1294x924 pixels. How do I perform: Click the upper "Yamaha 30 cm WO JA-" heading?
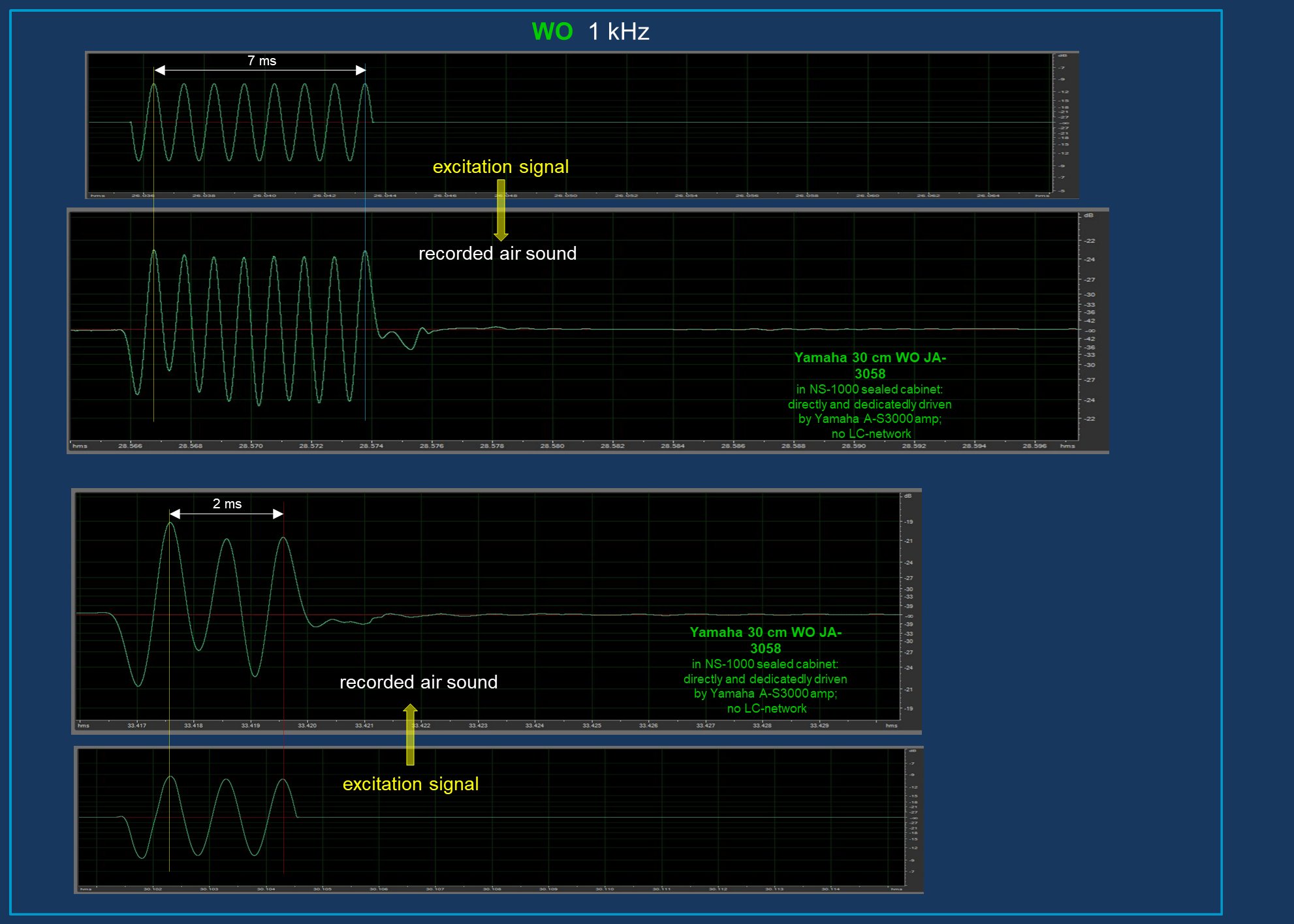[x=870, y=358]
